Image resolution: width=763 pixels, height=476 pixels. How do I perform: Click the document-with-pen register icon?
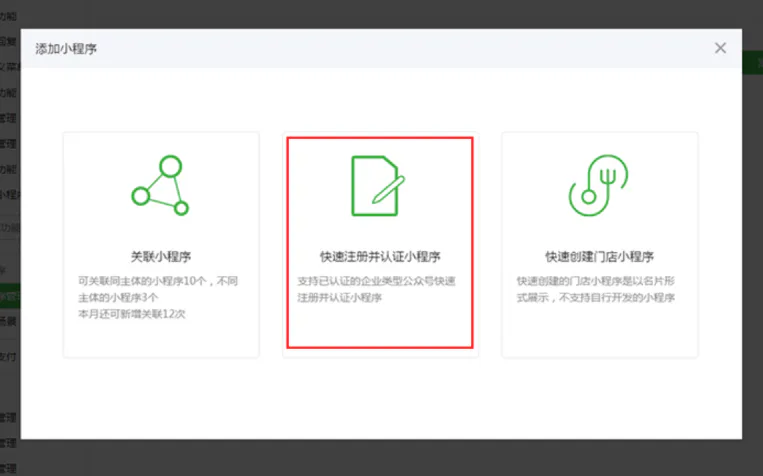point(378,186)
